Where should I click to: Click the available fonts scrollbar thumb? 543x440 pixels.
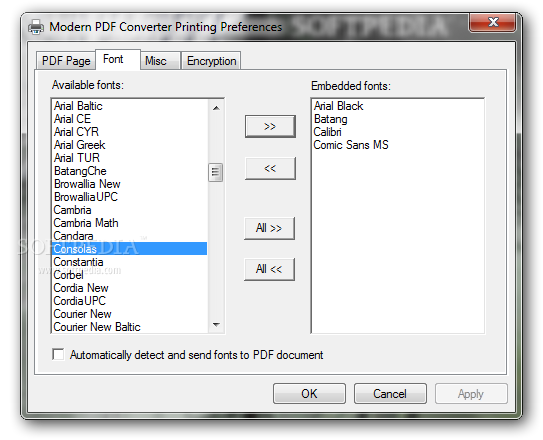(215, 172)
